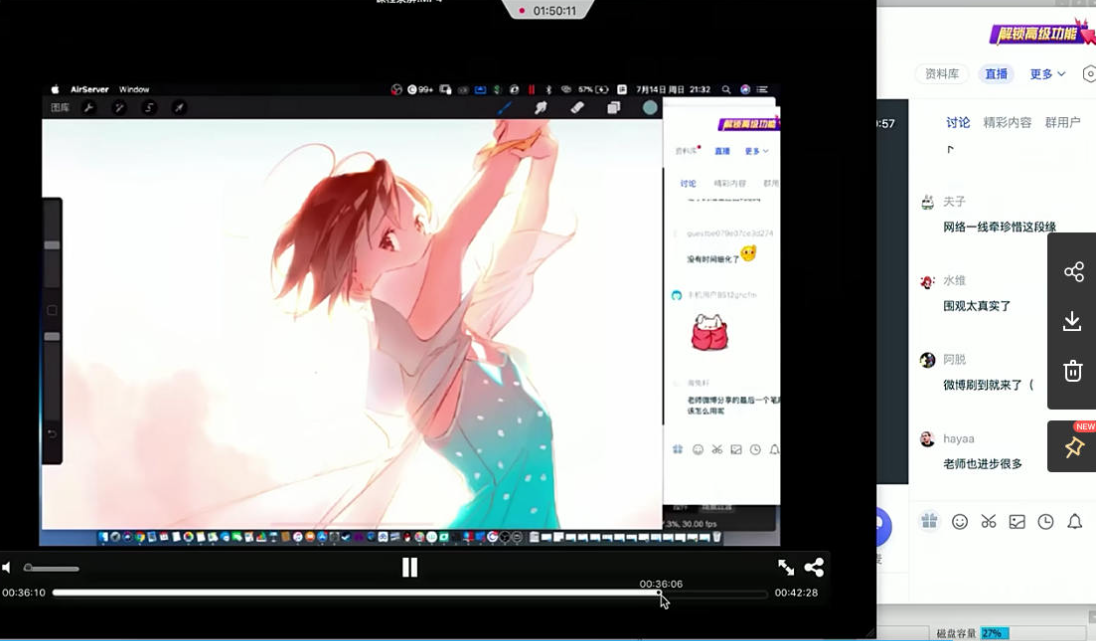This screenshot has height=641, width=1098.
Task: Open emoji picker in right chat toolbar
Action: pyautogui.click(x=959, y=521)
